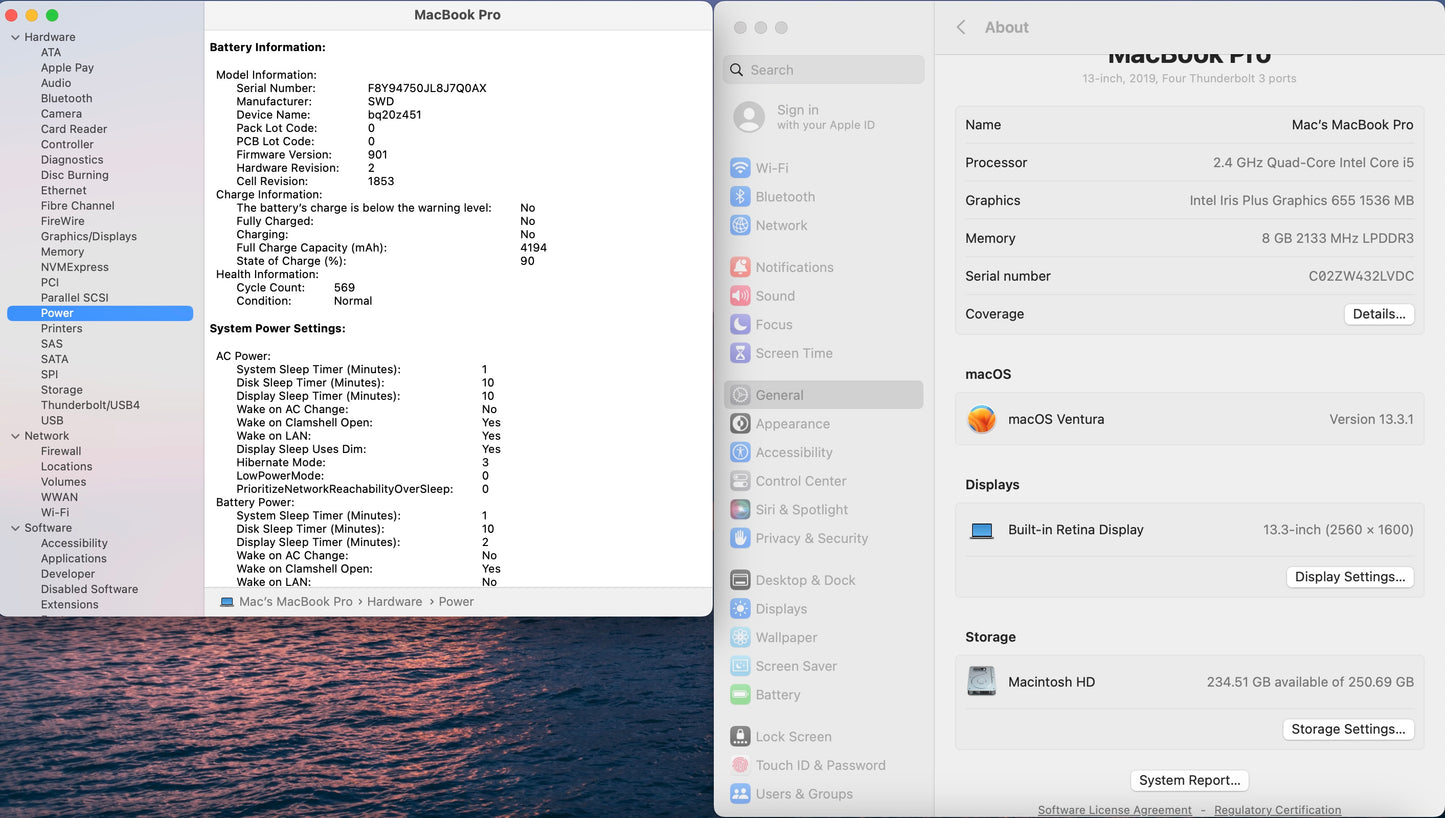Open Wi-Fi settings icon in sidebar
1445x818 pixels.
click(x=740, y=168)
